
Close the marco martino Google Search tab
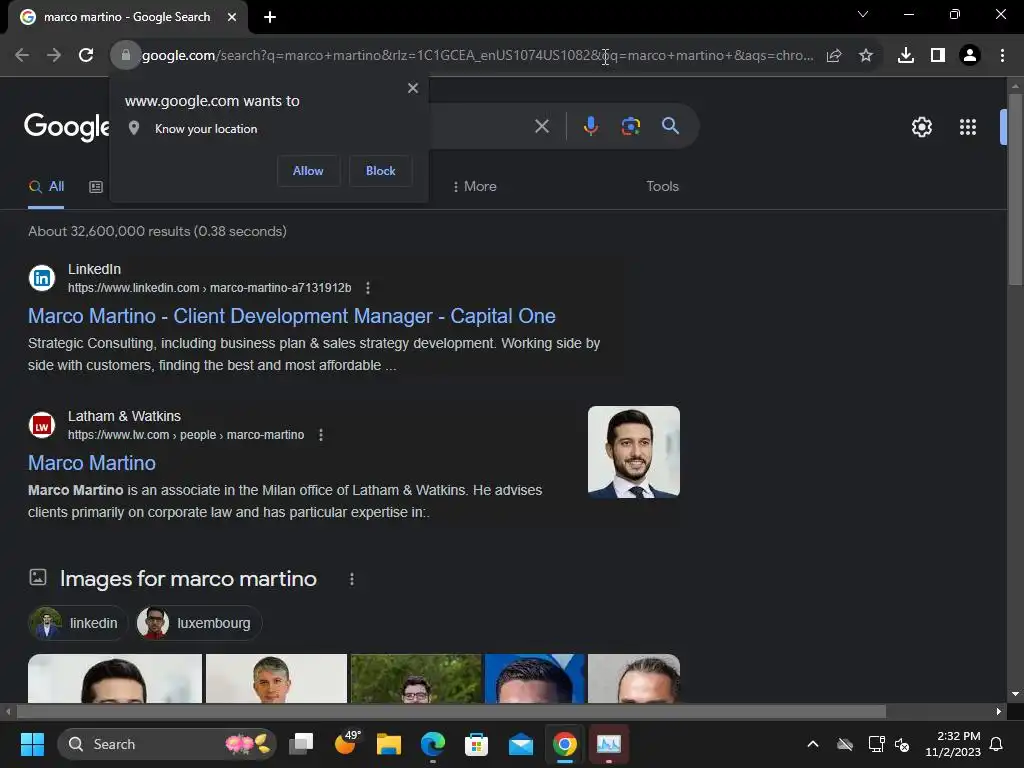tap(231, 18)
